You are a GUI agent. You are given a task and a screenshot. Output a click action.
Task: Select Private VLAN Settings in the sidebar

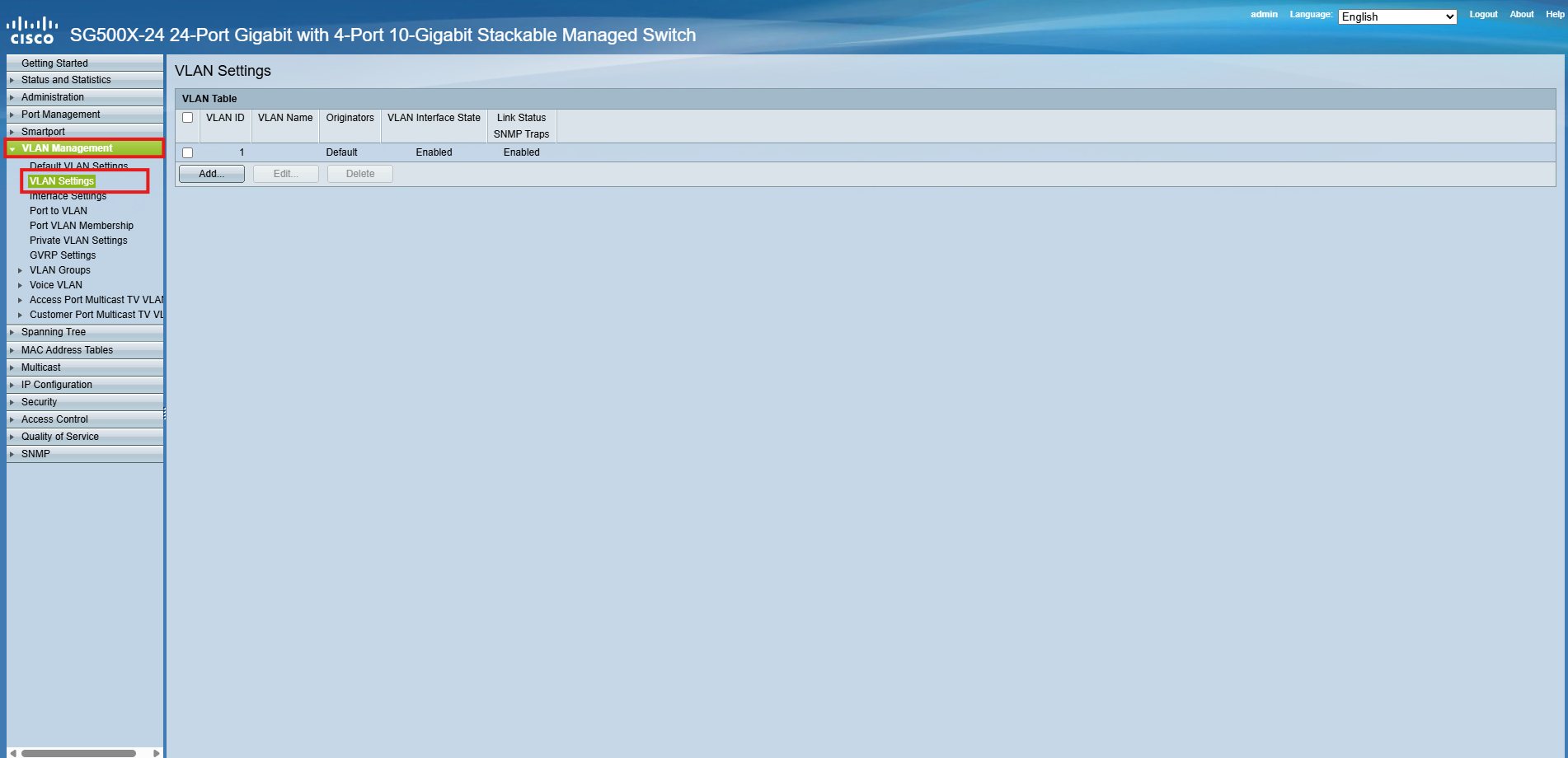tap(78, 240)
